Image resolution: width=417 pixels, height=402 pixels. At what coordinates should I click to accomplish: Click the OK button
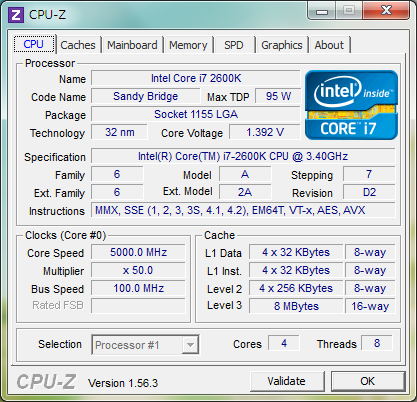click(368, 381)
